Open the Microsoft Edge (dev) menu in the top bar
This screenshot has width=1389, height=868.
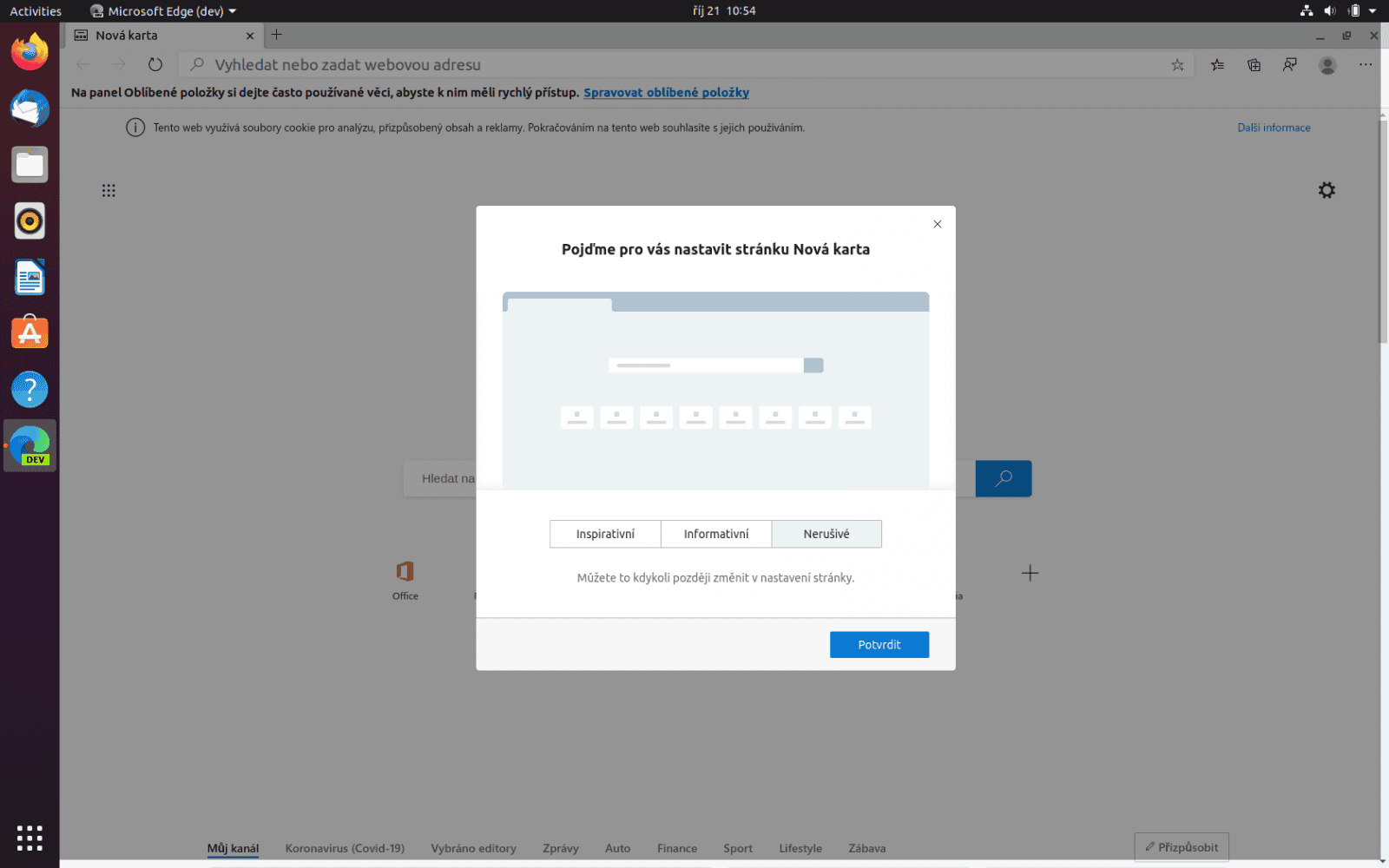(x=161, y=10)
